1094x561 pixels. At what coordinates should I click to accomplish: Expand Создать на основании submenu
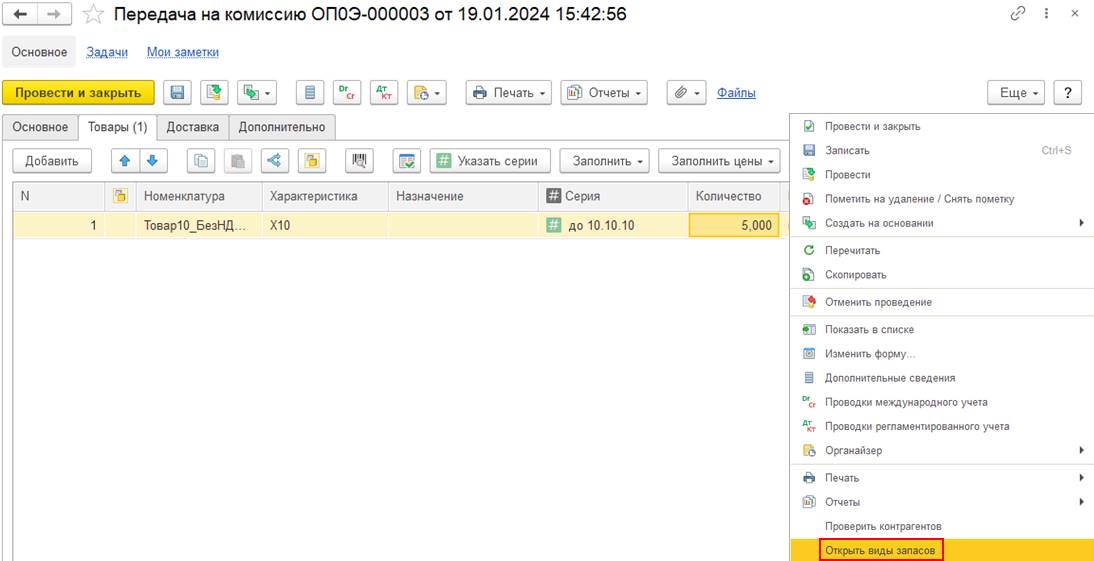tap(941, 223)
